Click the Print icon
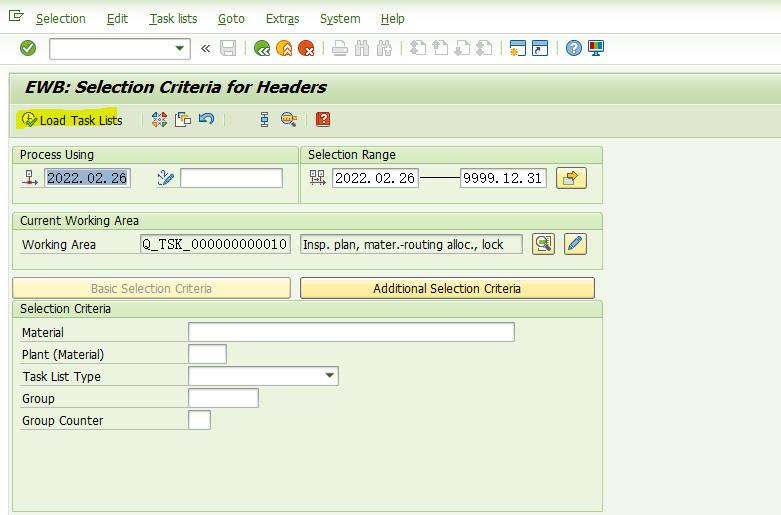 coord(340,48)
